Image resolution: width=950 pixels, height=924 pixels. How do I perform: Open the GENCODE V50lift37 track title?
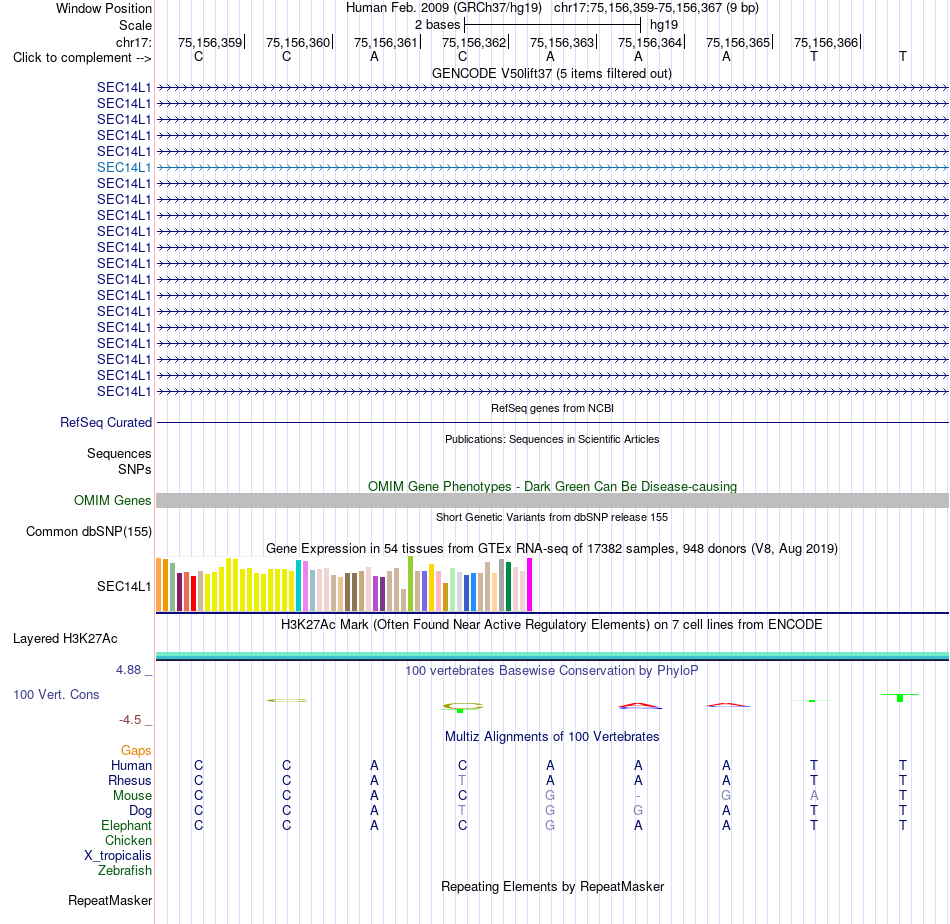point(551,73)
